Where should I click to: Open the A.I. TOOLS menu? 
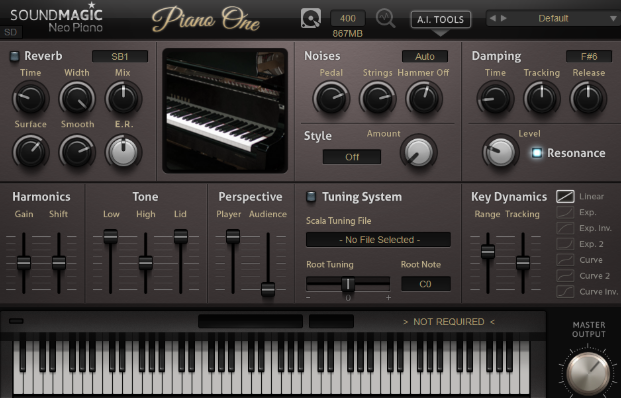click(440, 19)
